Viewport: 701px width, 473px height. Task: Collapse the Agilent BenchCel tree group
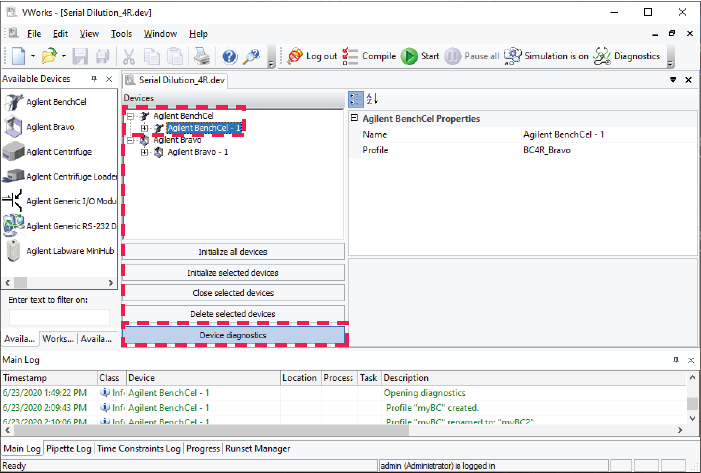point(130,116)
